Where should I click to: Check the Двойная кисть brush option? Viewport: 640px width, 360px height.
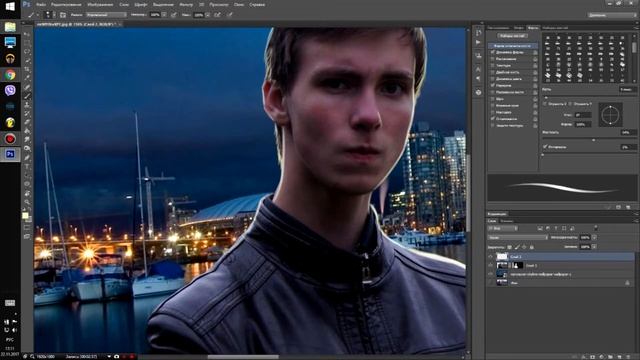point(493,72)
